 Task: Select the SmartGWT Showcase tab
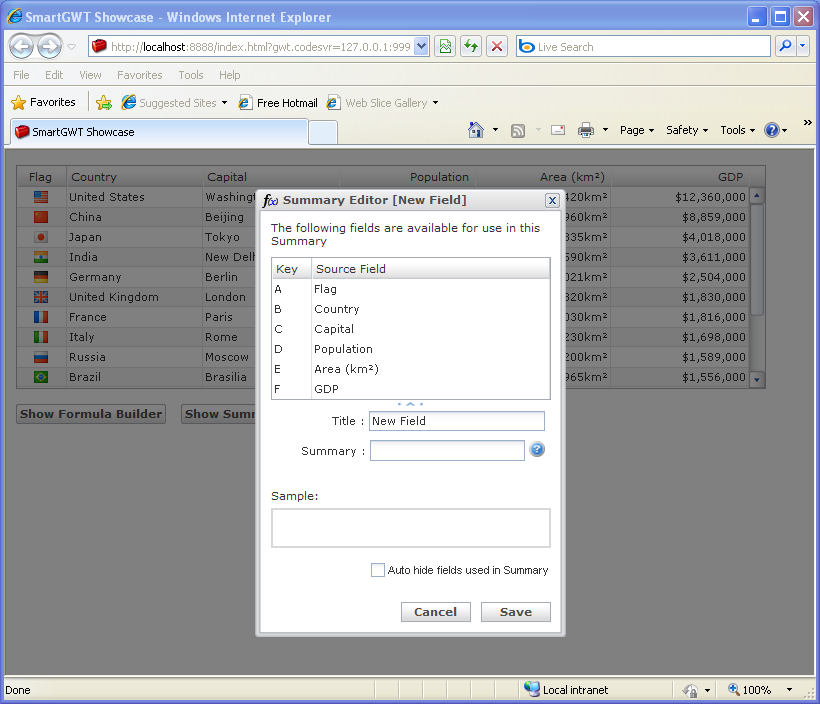click(x=158, y=132)
